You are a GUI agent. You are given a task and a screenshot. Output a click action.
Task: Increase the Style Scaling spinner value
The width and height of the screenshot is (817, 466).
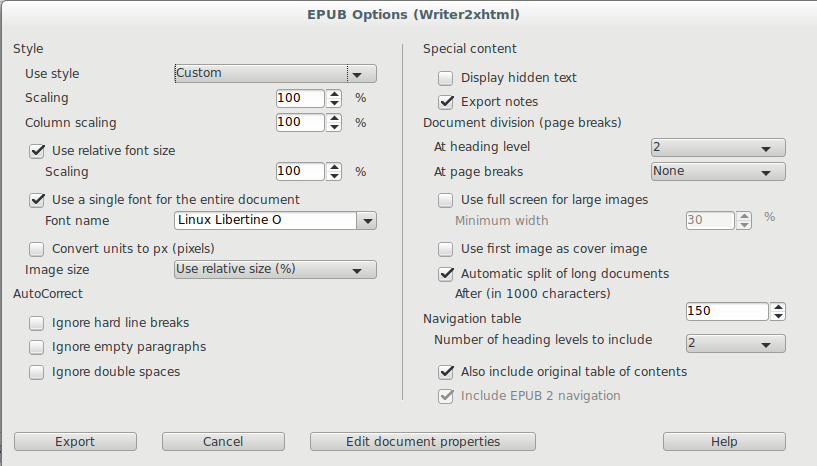[x=334, y=94]
